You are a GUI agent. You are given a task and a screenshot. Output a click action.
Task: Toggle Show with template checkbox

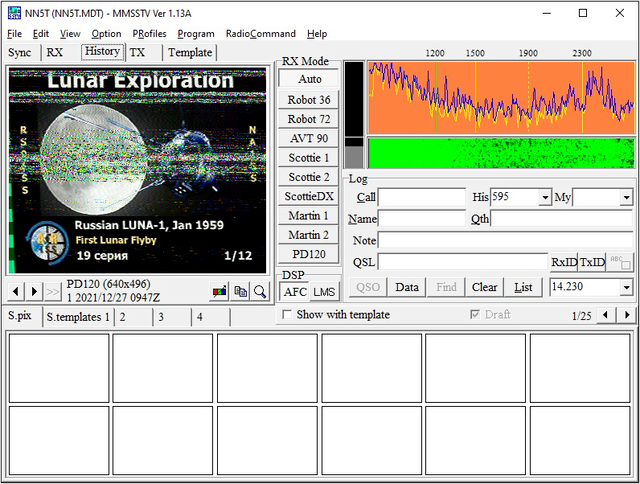(x=287, y=314)
